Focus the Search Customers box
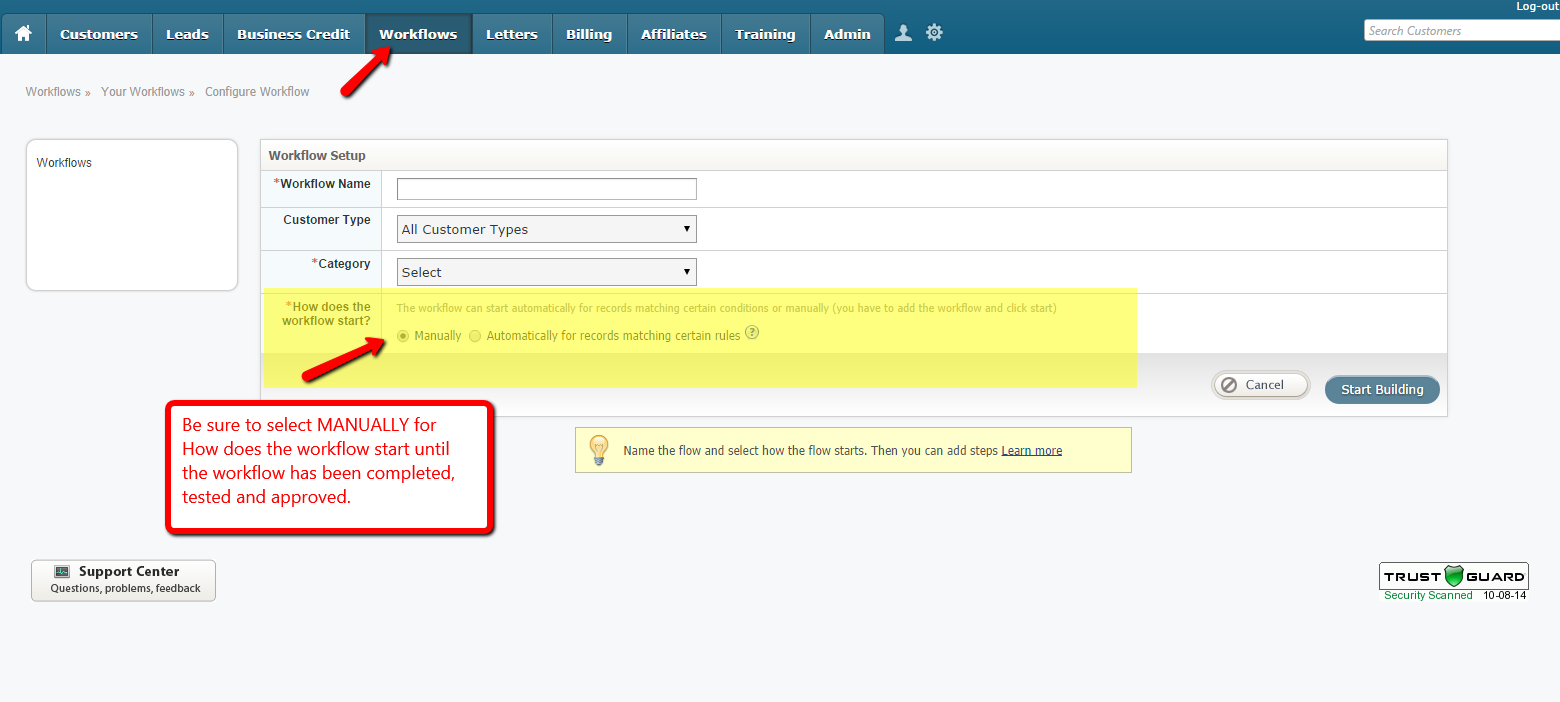The width and height of the screenshot is (1560, 702). [1460, 31]
